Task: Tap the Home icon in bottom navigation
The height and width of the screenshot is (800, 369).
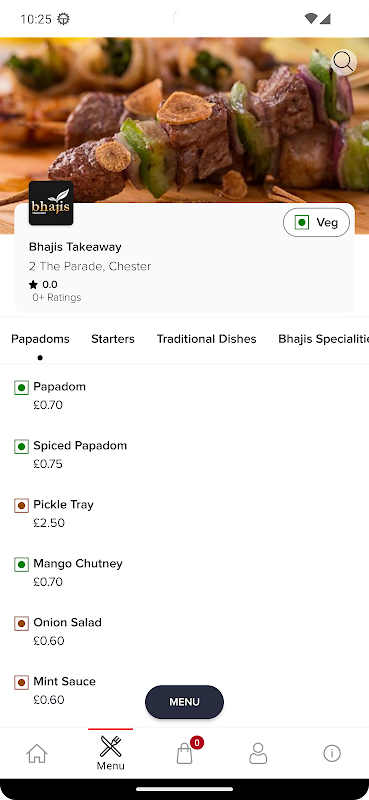Action: [x=37, y=753]
